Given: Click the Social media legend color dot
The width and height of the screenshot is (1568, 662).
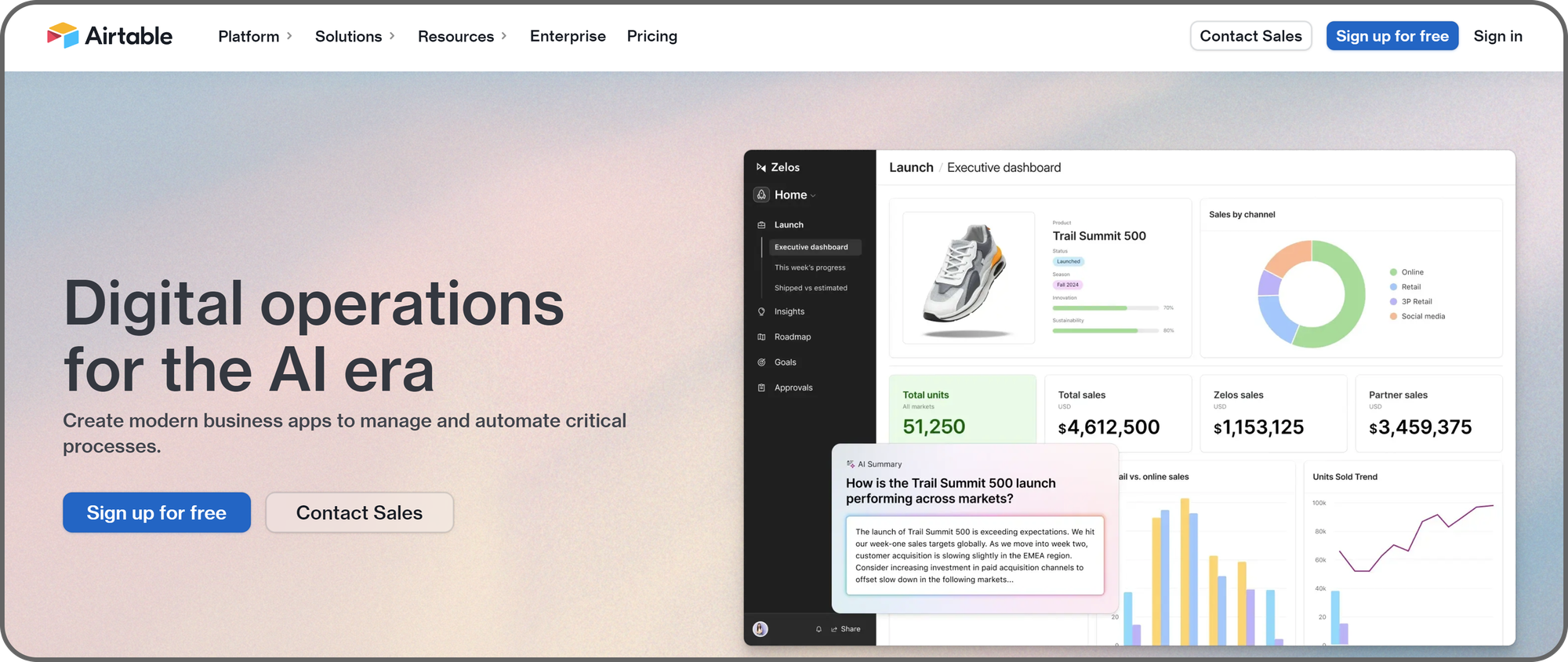Looking at the screenshot, I should tap(1393, 316).
